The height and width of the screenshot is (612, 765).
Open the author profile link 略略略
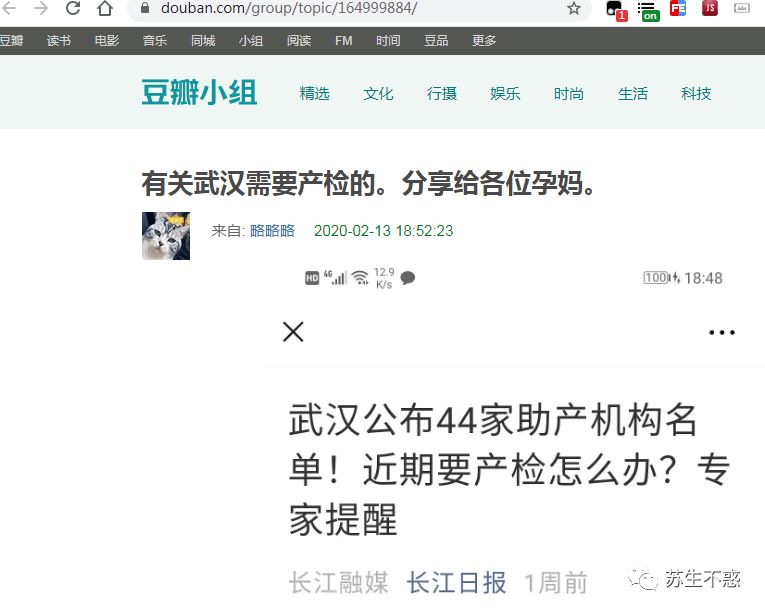[x=272, y=230]
